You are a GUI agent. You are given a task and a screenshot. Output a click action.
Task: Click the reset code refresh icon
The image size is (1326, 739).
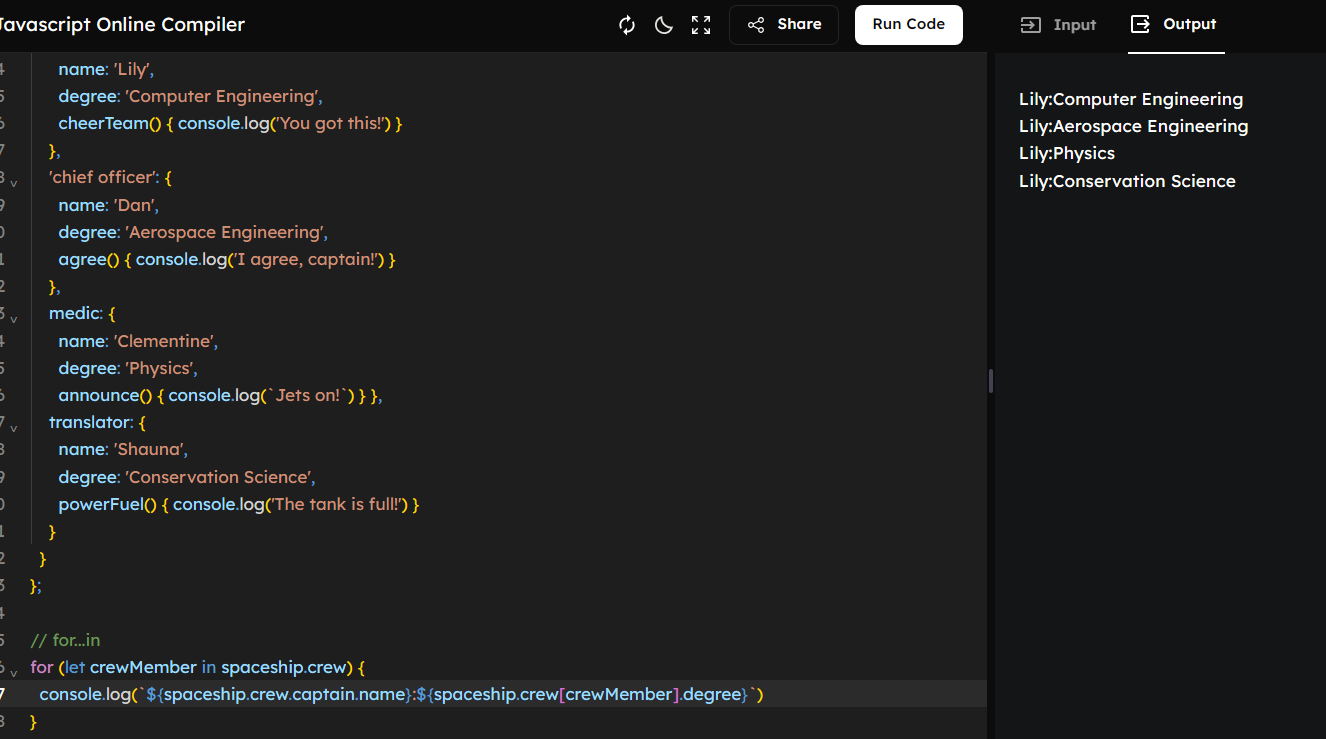coord(627,25)
